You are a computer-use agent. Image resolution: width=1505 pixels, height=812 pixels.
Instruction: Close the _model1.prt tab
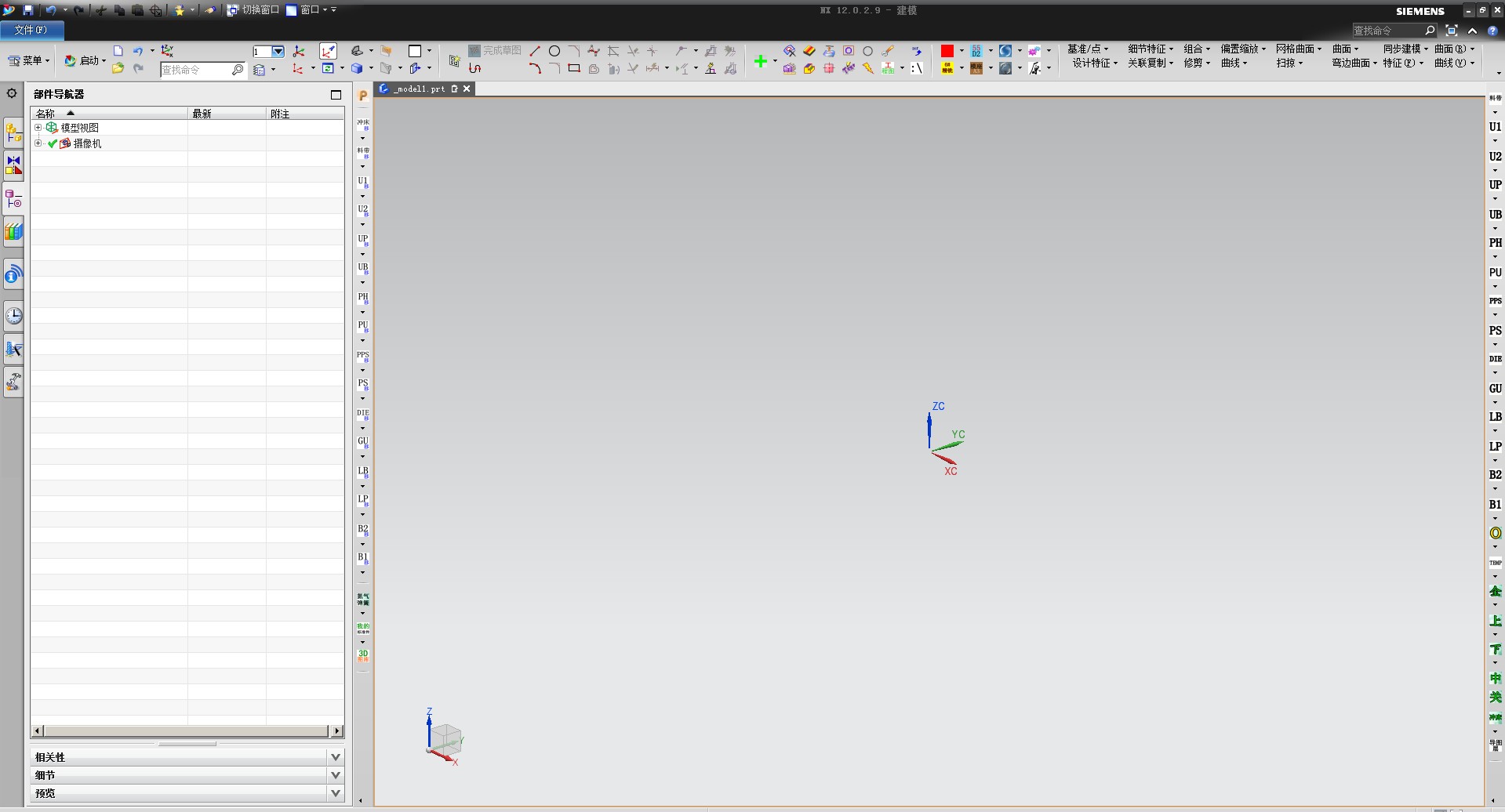coord(467,89)
